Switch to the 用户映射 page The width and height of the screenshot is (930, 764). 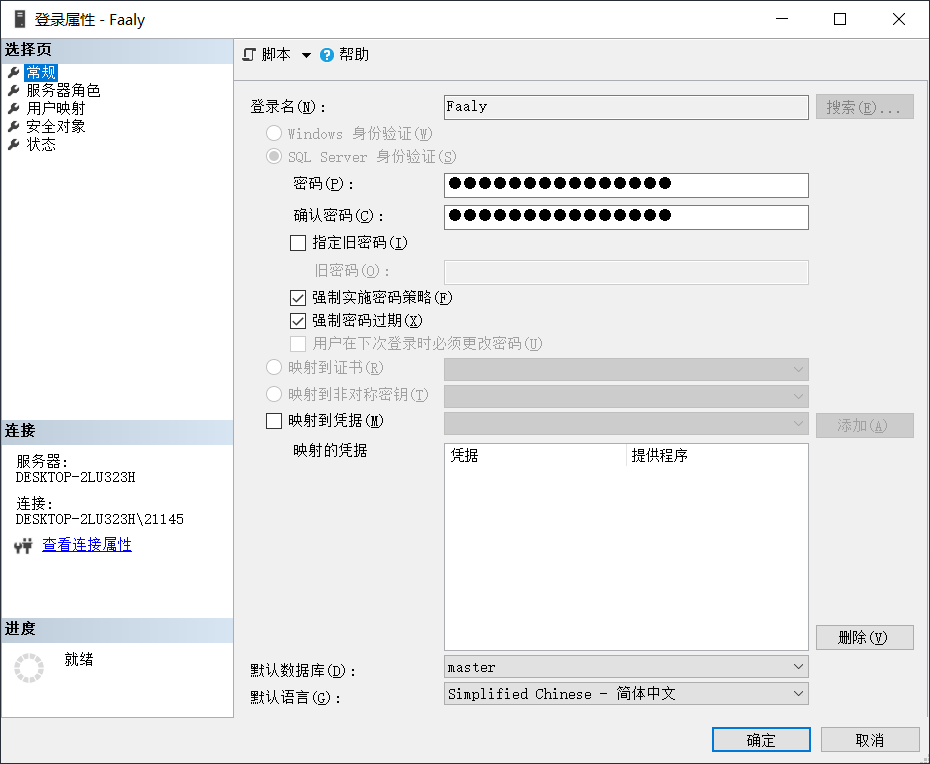pos(56,109)
